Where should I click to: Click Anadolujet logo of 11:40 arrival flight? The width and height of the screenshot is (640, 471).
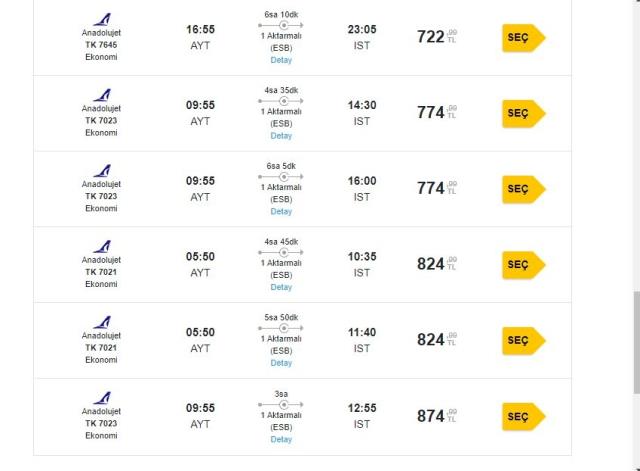pyautogui.click(x=102, y=322)
